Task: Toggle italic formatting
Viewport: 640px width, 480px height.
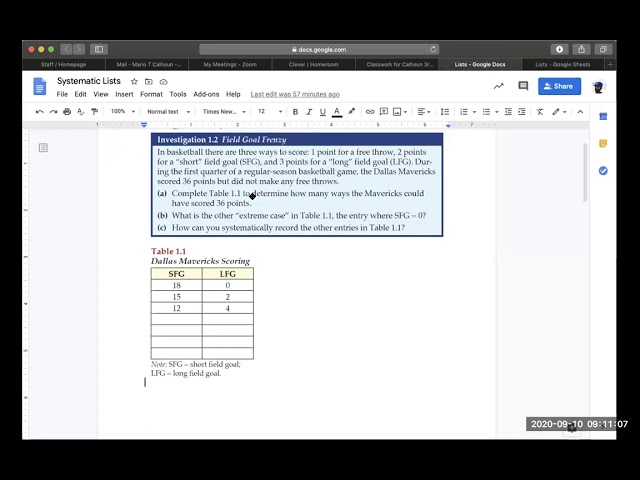Action: coord(309,112)
